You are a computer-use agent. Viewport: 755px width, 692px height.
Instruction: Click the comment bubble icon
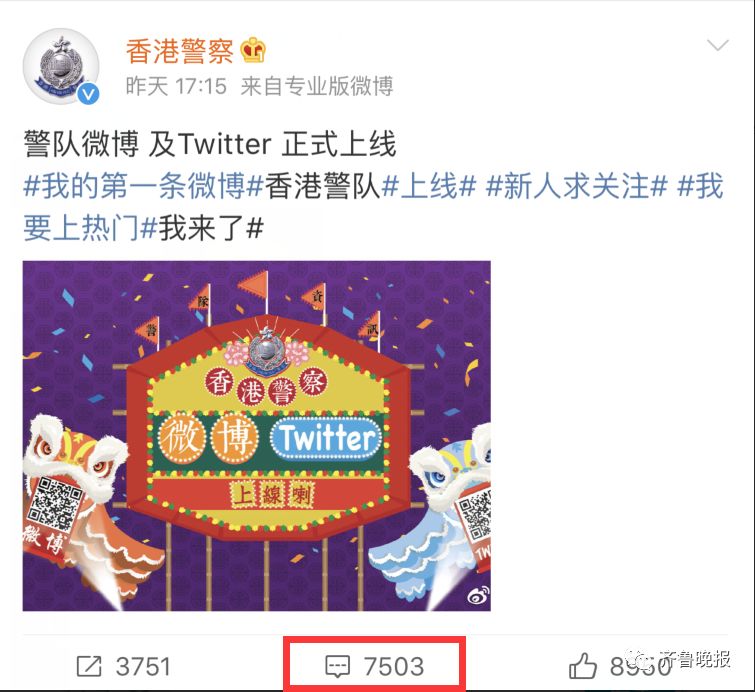tap(338, 666)
